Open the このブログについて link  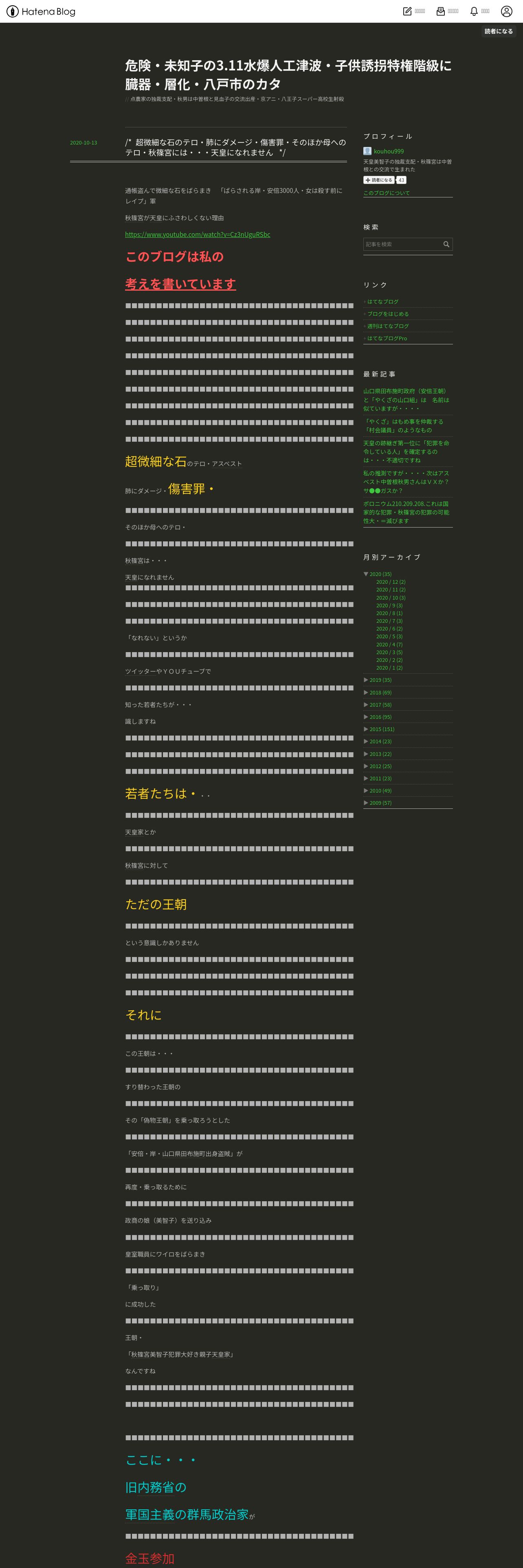[x=387, y=193]
